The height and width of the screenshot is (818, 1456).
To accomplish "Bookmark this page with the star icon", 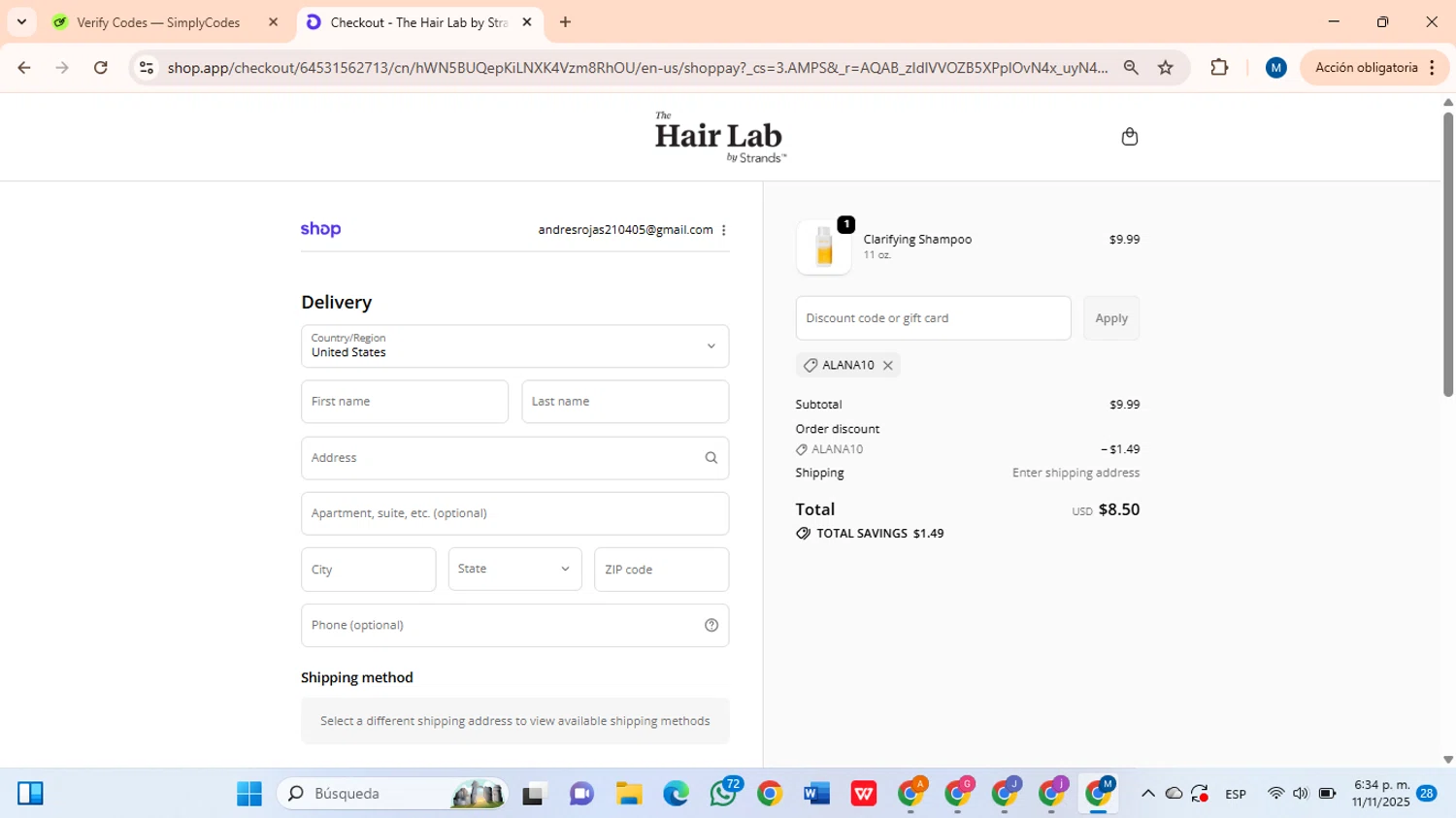I will click(1166, 68).
